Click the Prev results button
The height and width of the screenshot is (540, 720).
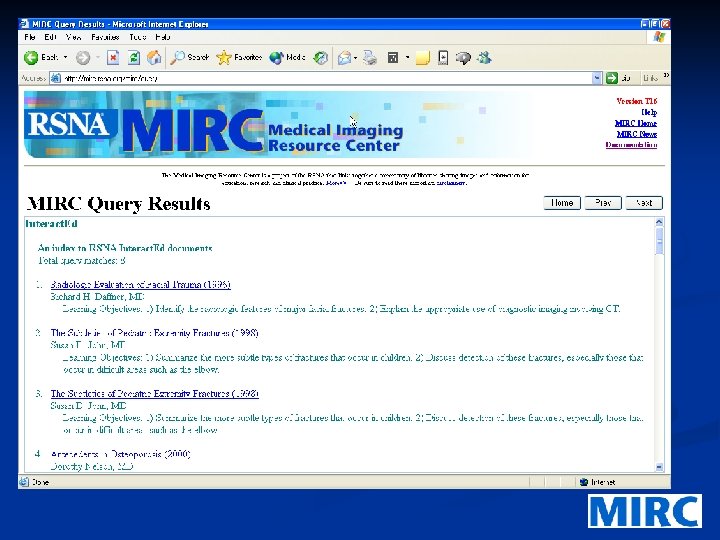pyautogui.click(x=603, y=203)
